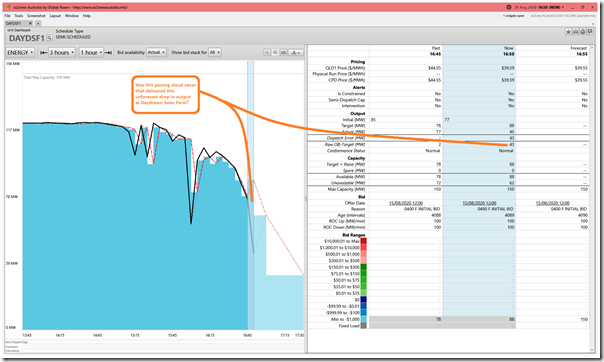Open the ENERGY commodity dropdown
Screen dimensions: 604x362
(x=20, y=52)
